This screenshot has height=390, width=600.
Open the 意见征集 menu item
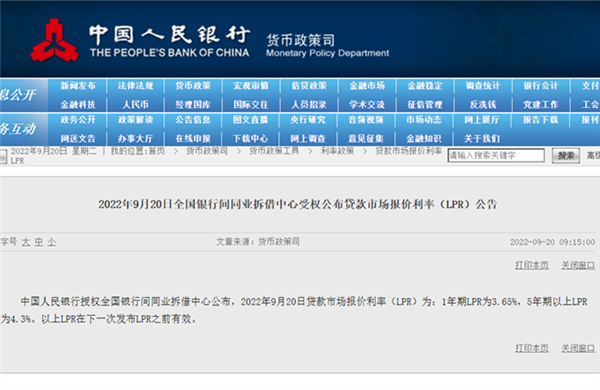[x=366, y=138]
